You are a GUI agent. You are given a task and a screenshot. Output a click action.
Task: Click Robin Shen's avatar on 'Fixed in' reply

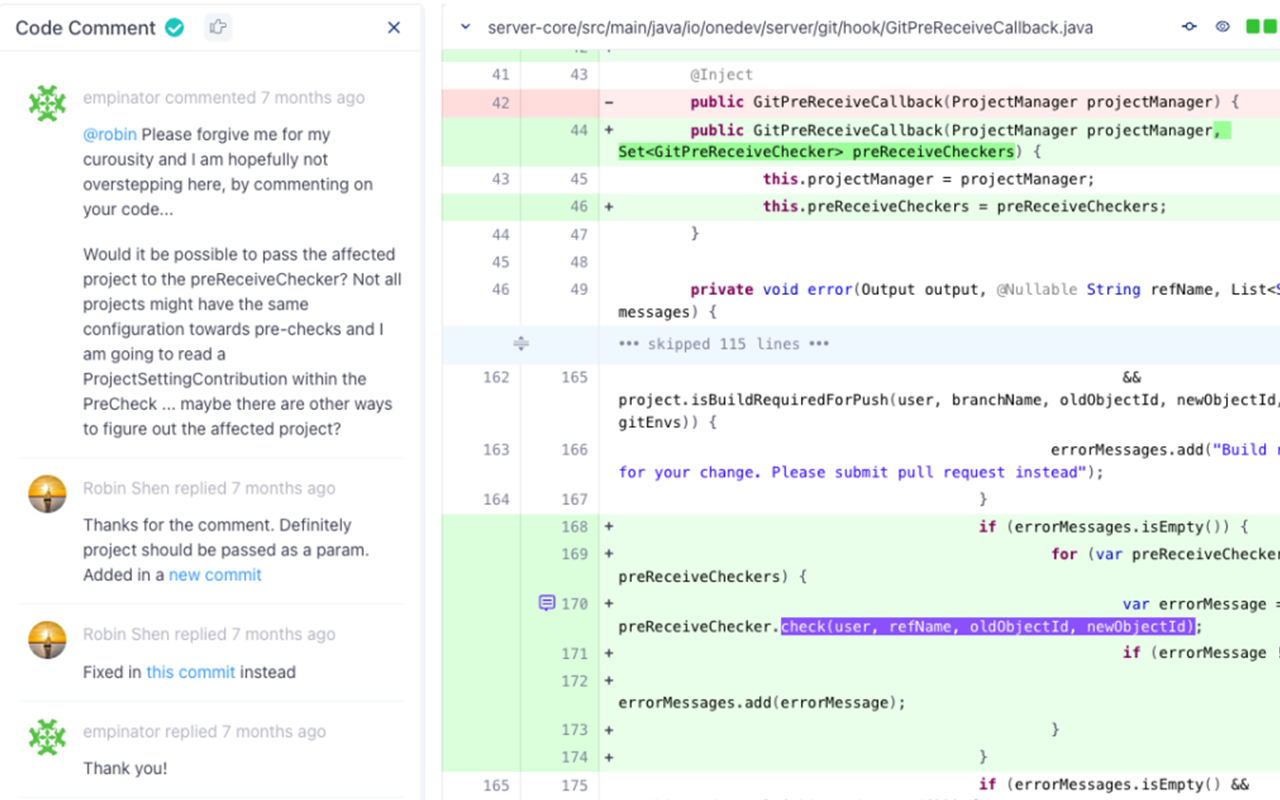point(47,639)
